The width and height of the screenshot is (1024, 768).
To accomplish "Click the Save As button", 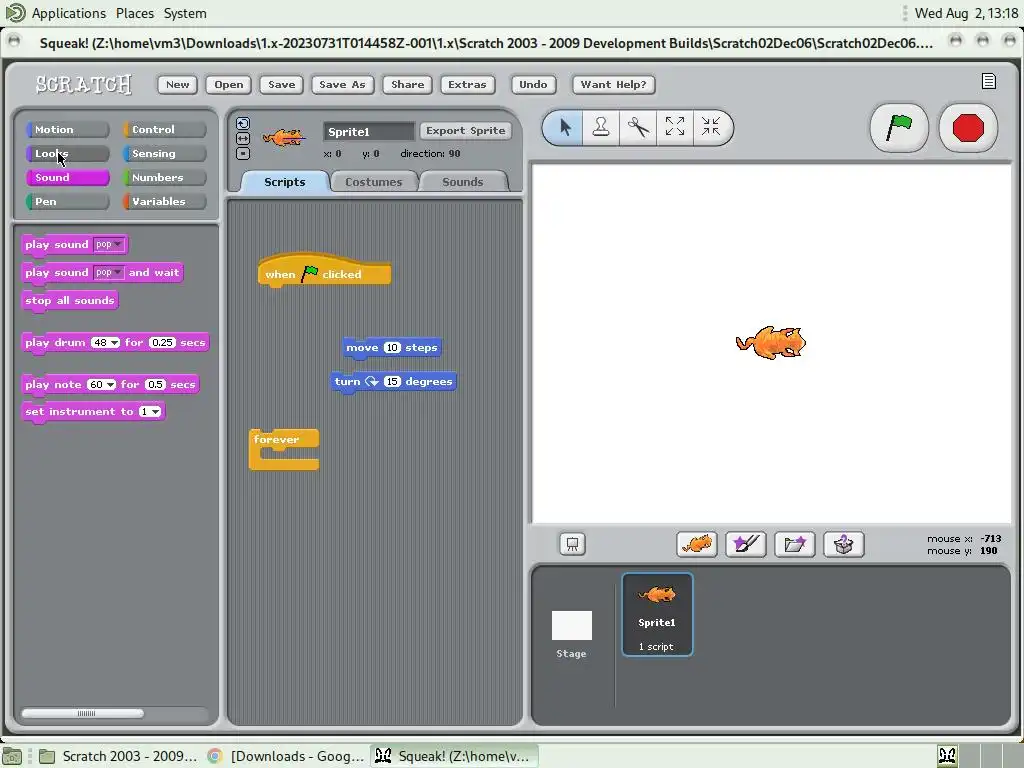I will [x=342, y=84].
